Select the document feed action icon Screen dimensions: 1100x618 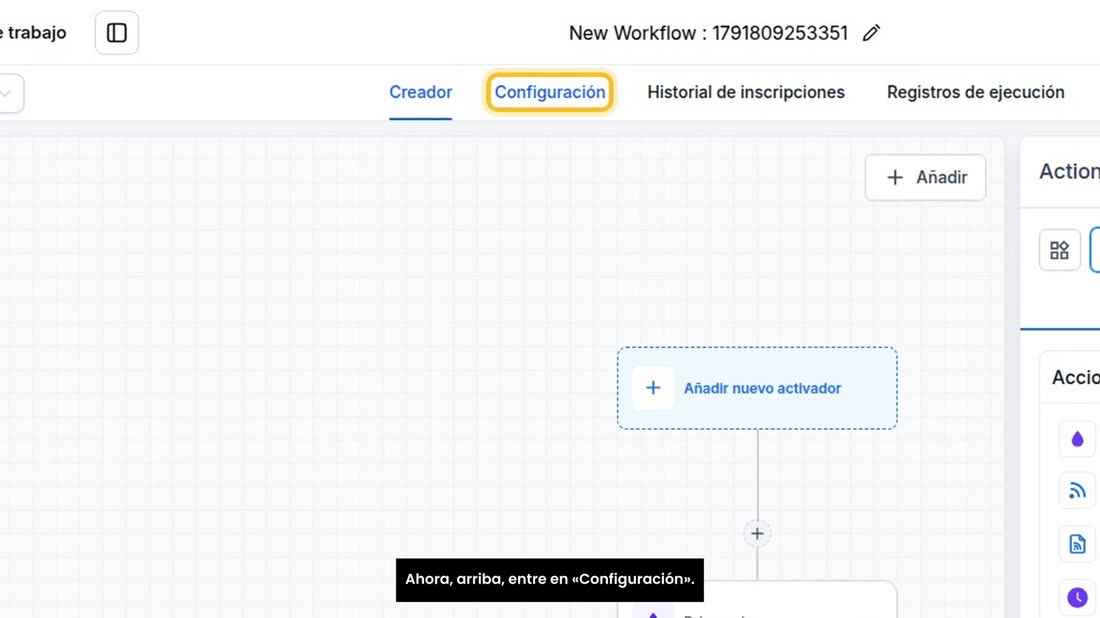(1077, 544)
